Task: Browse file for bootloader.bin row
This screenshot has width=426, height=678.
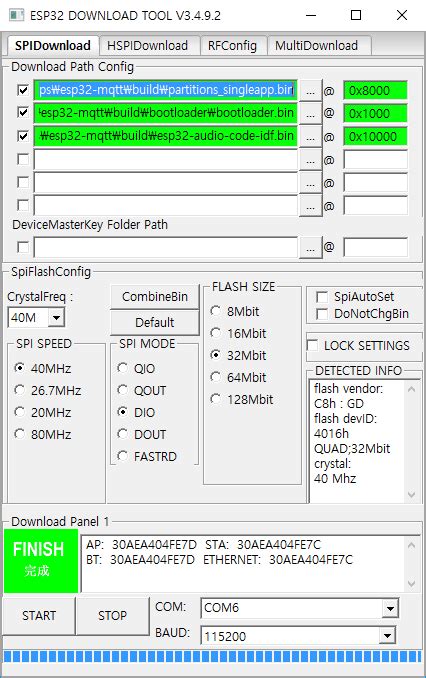Action: [x=310, y=114]
